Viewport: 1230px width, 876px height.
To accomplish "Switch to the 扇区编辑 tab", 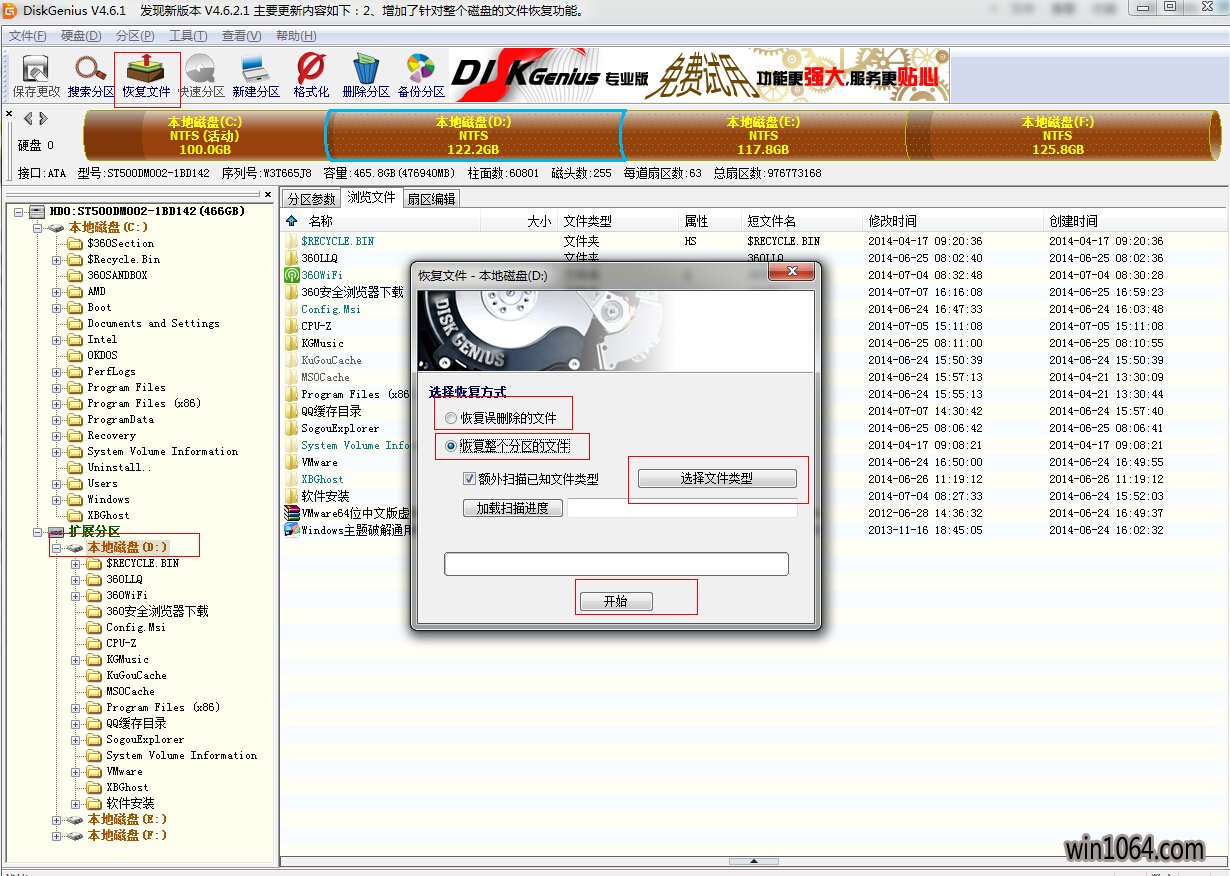I will coord(431,198).
